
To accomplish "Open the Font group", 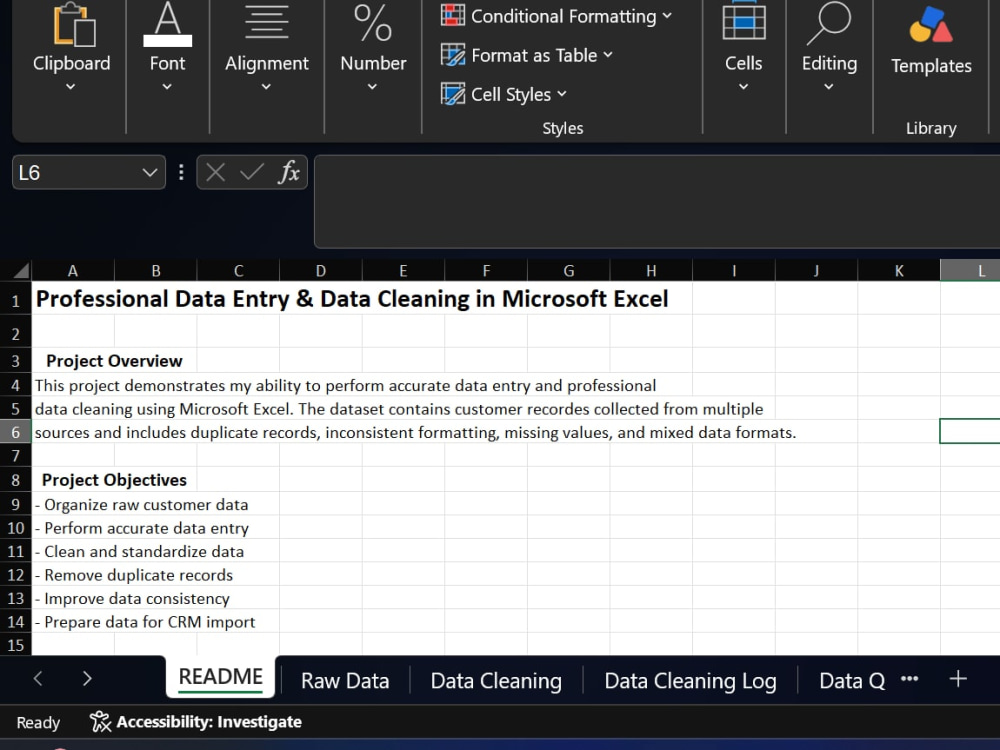I will click(x=167, y=48).
